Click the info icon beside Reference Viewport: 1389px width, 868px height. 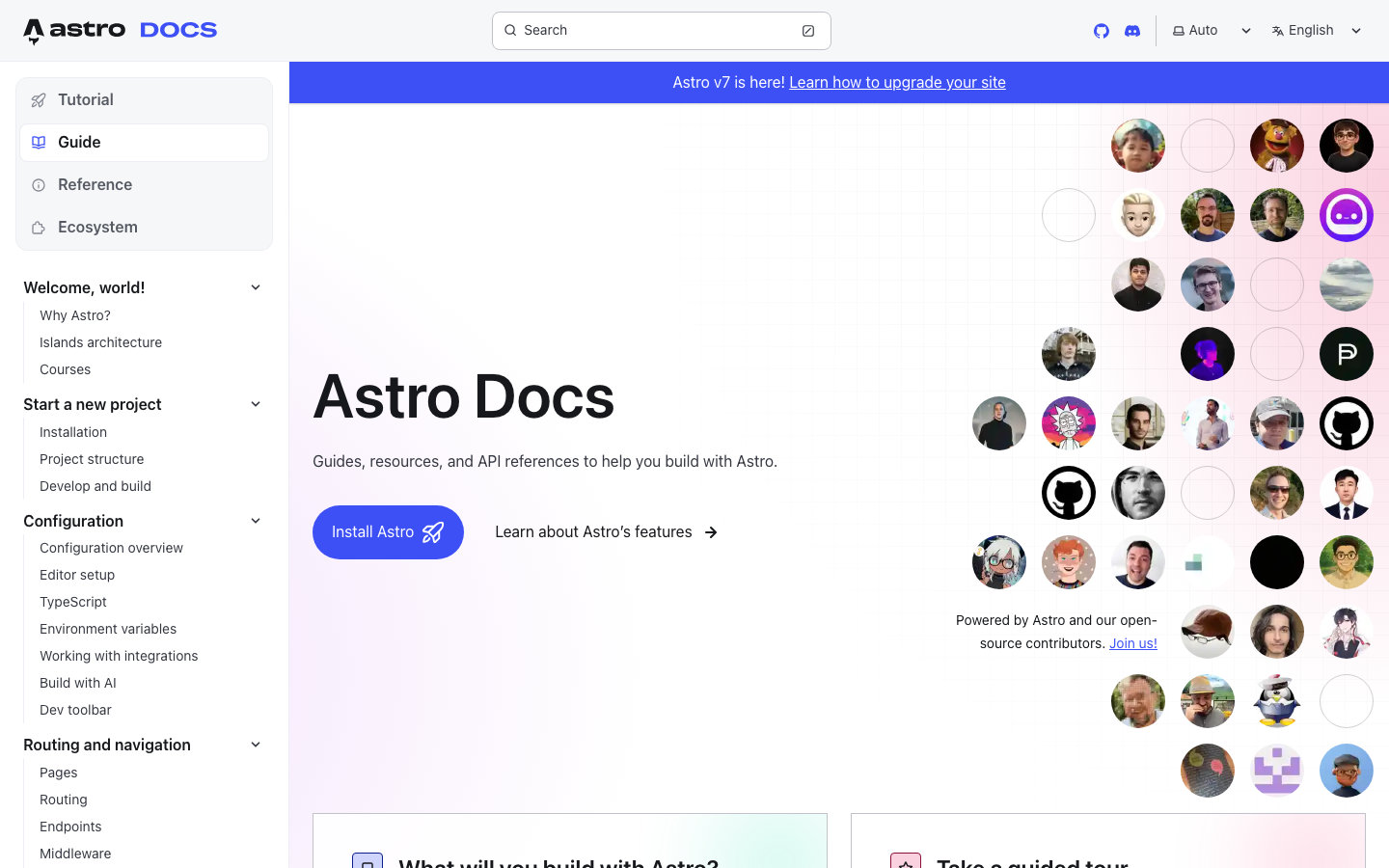point(39,185)
